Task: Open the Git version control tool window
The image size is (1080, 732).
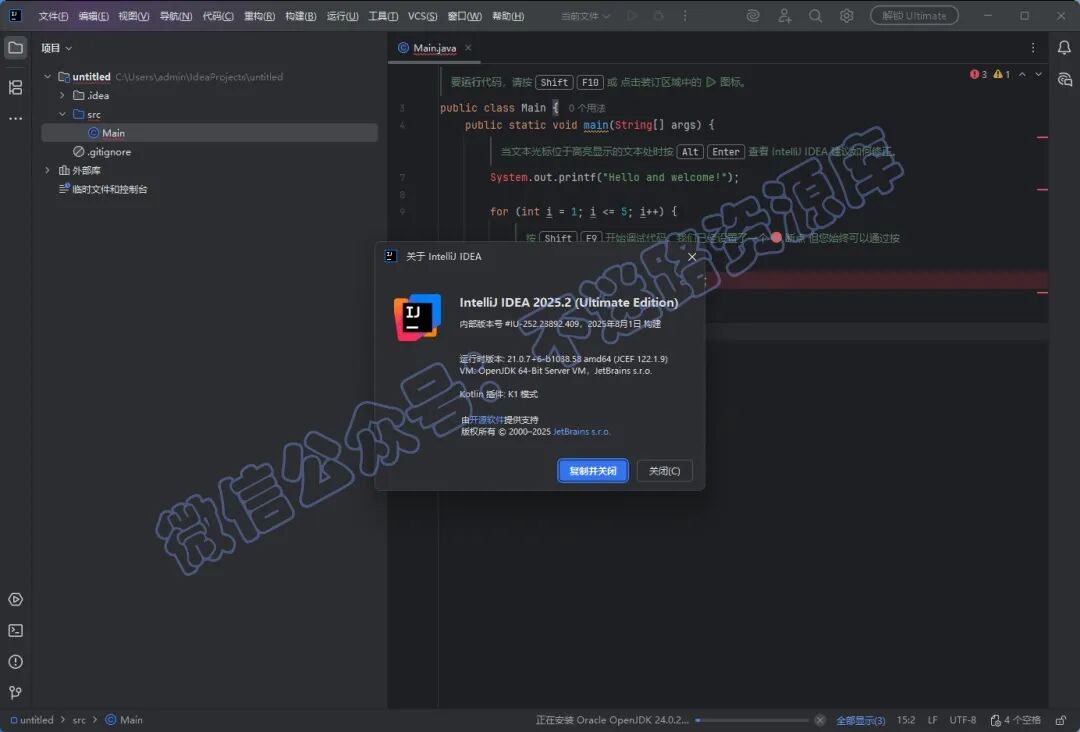Action: tap(15, 692)
